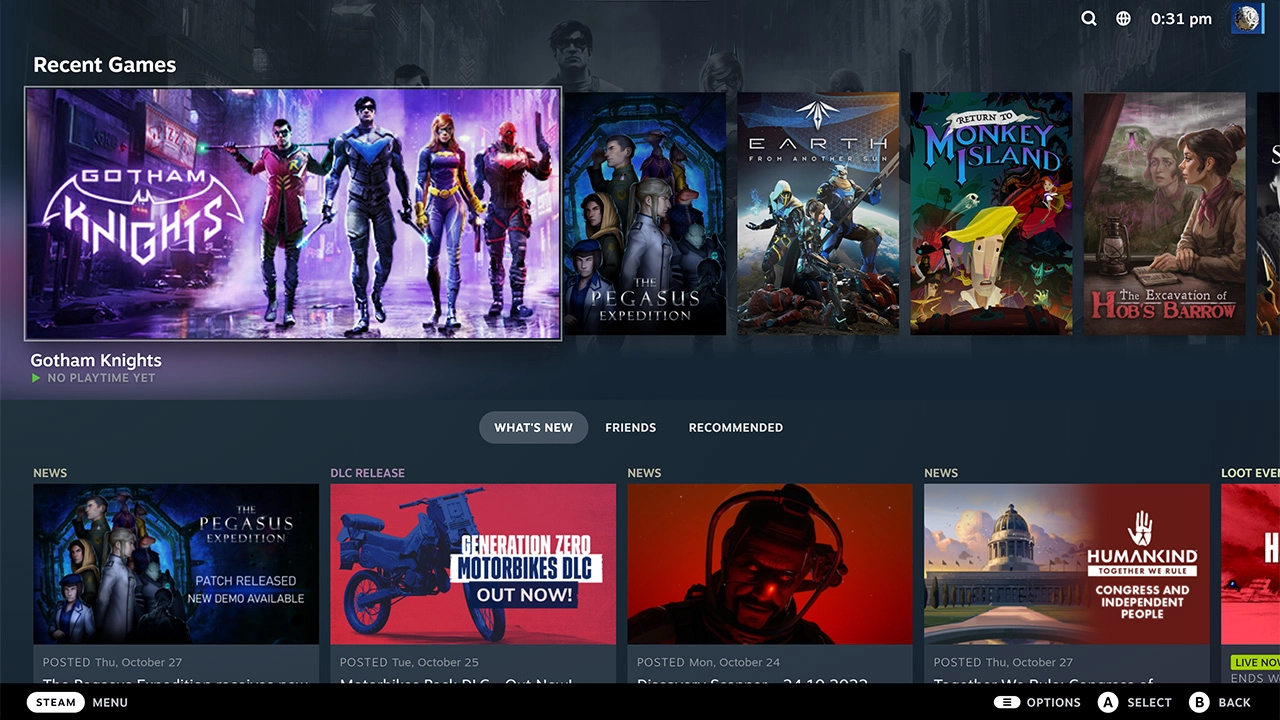Viewport: 1280px width, 720px height.
Task: Open Earth From Another Sun cover
Action: 818,214
